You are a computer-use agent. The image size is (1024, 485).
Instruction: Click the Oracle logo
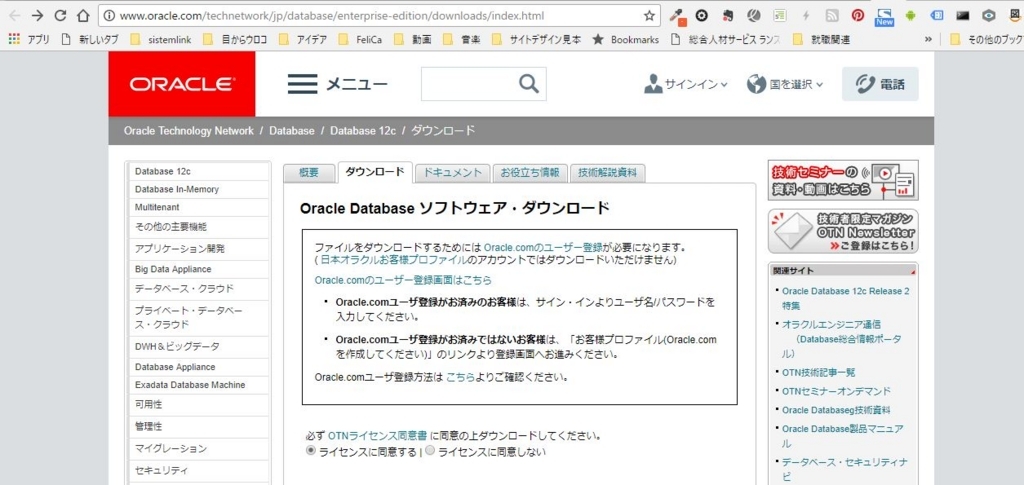[182, 84]
